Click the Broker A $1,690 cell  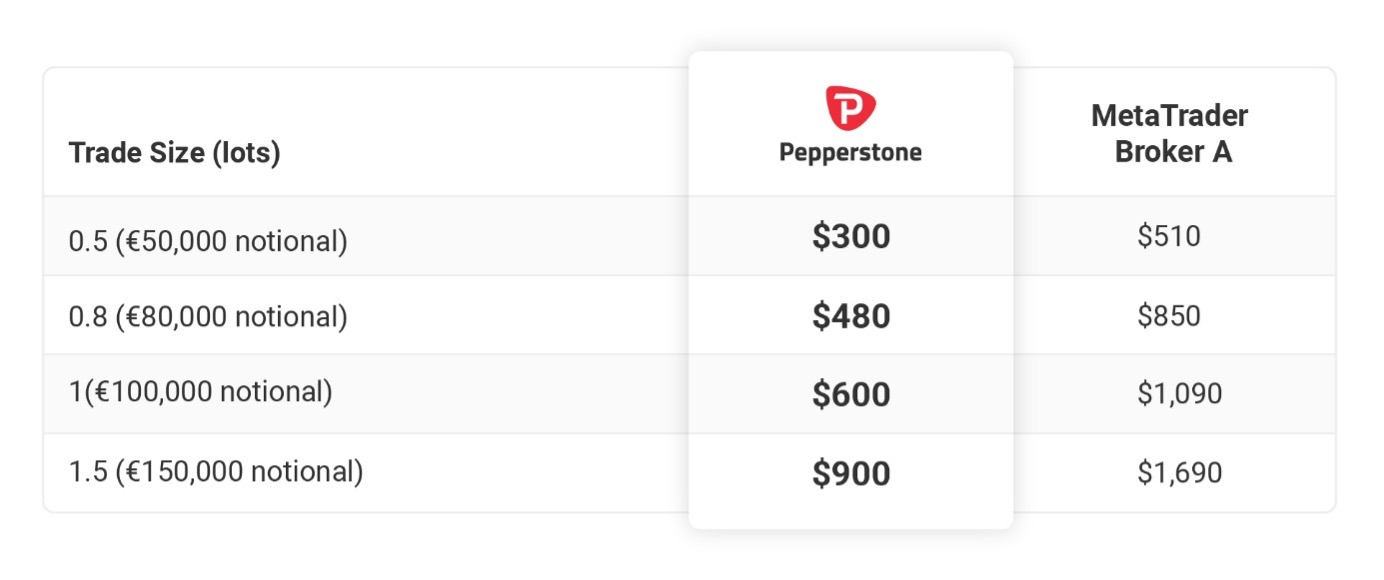[x=1180, y=473]
